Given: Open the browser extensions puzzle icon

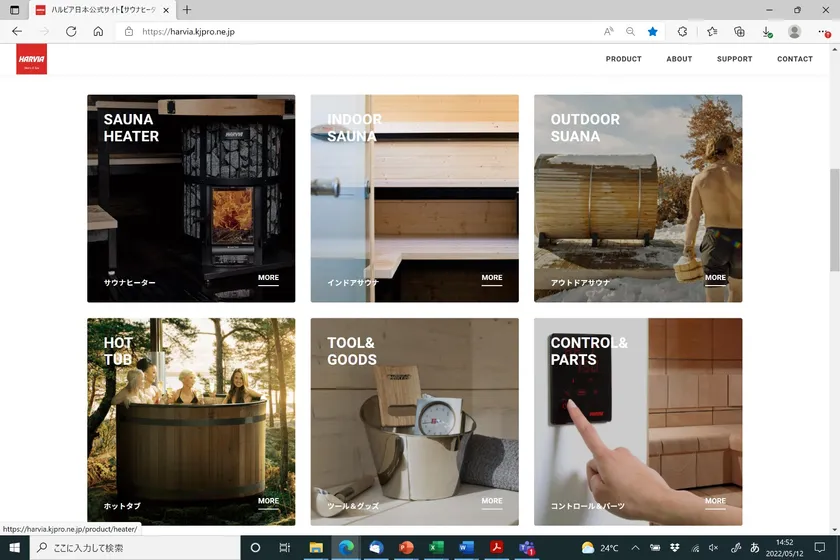Looking at the screenshot, I should pos(683,32).
